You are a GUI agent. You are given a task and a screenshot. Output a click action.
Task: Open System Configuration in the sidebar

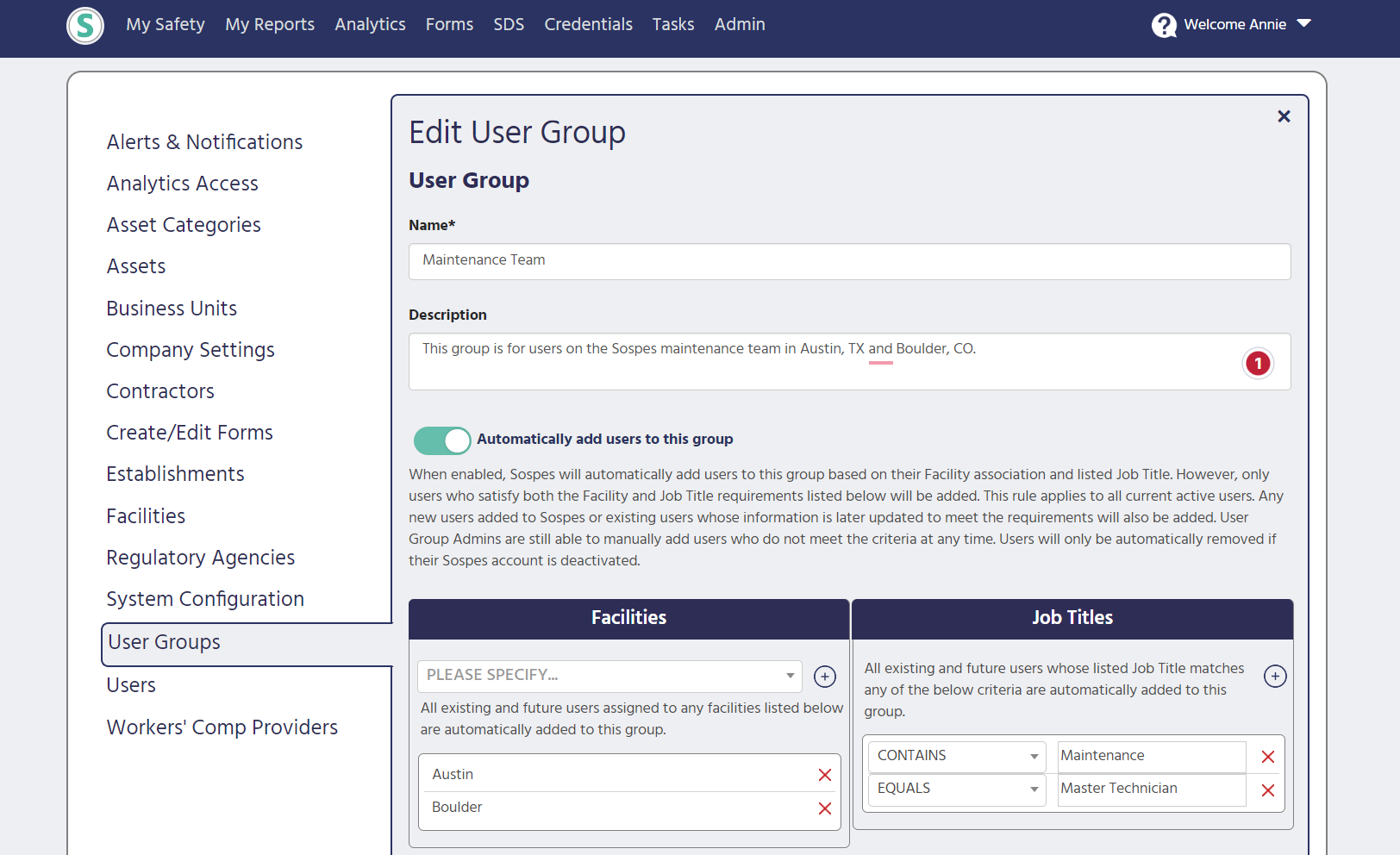[x=205, y=599]
